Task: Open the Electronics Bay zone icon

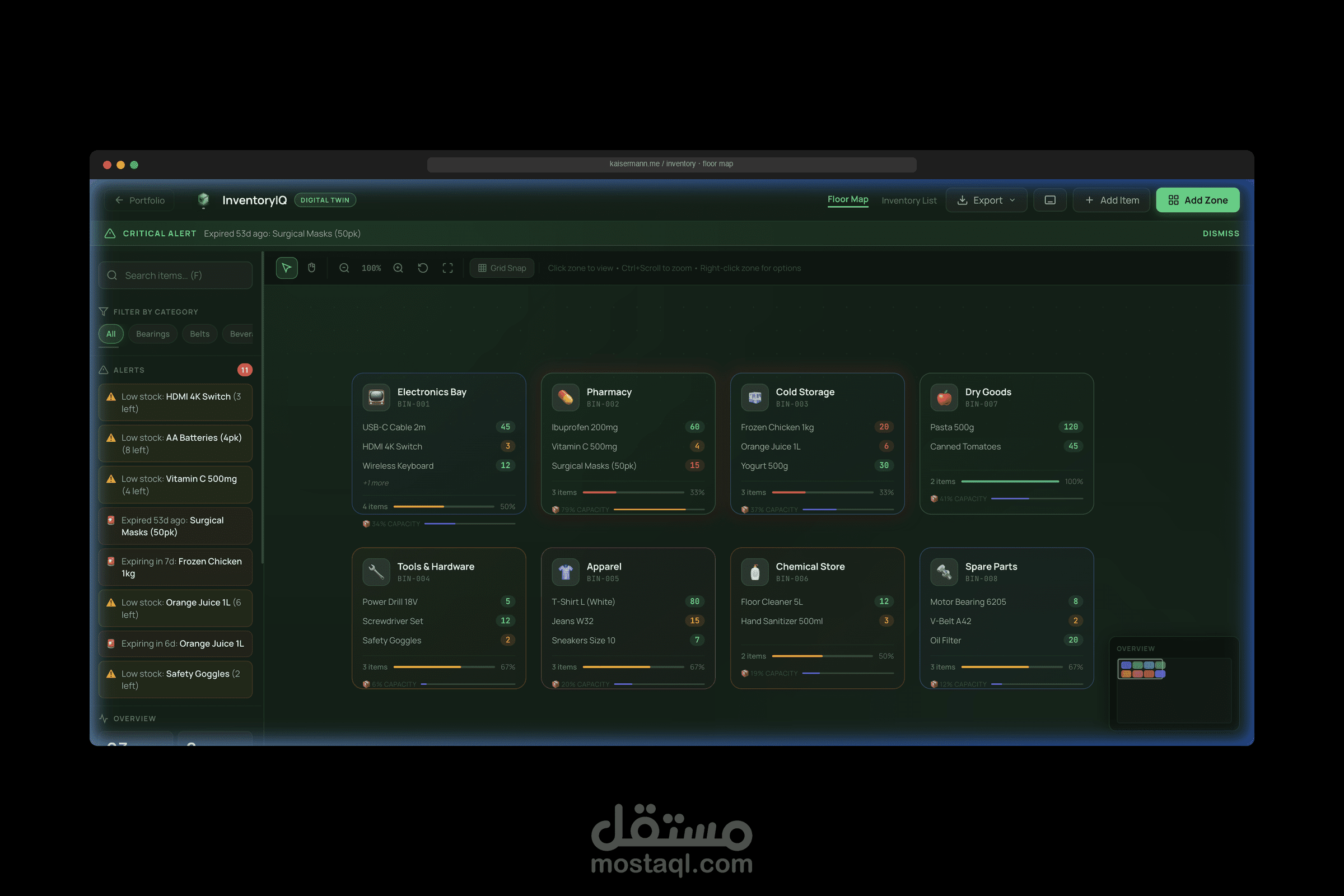Action: click(x=376, y=397)
